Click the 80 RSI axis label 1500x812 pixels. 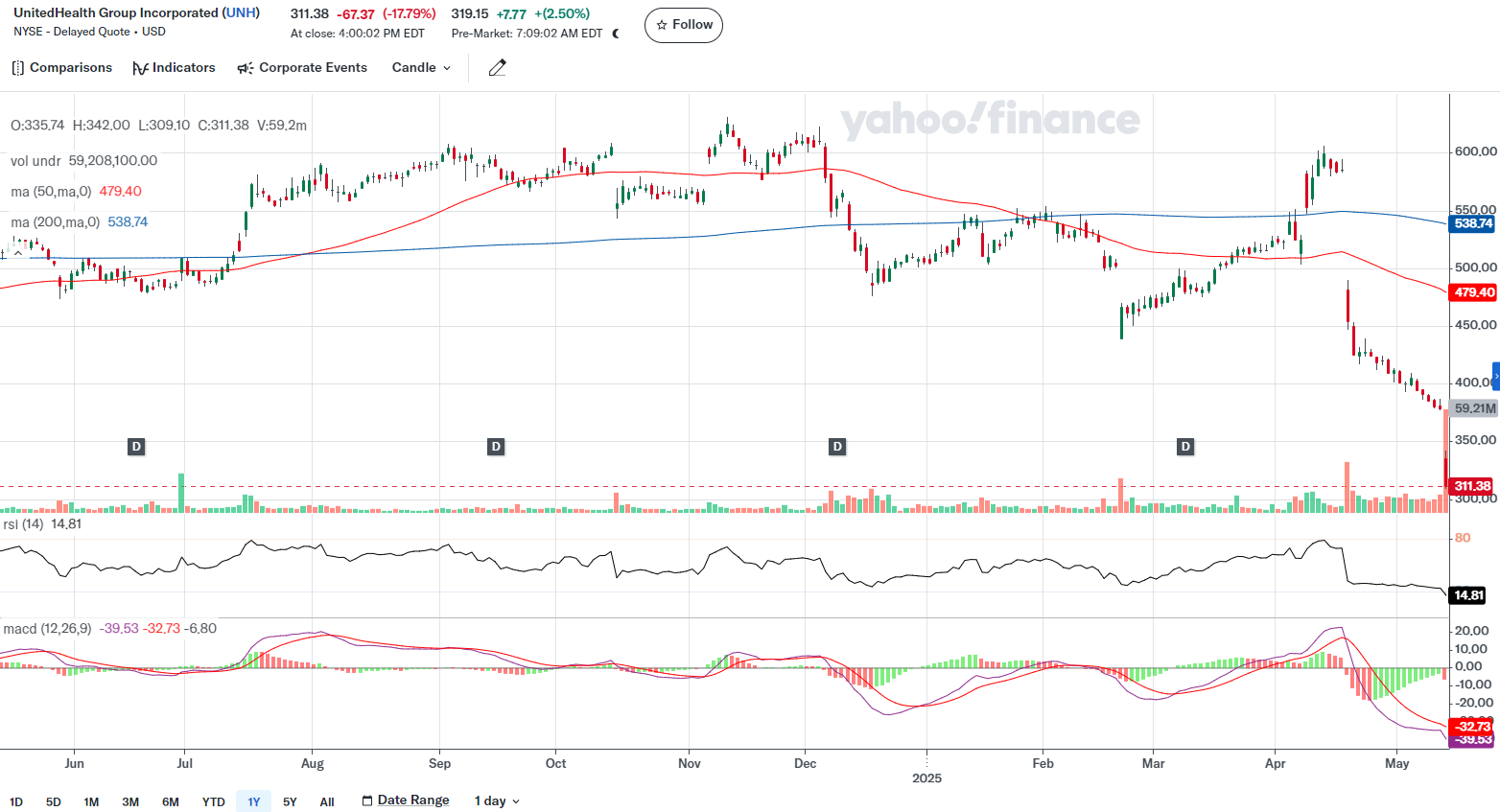coord(1463,538)
